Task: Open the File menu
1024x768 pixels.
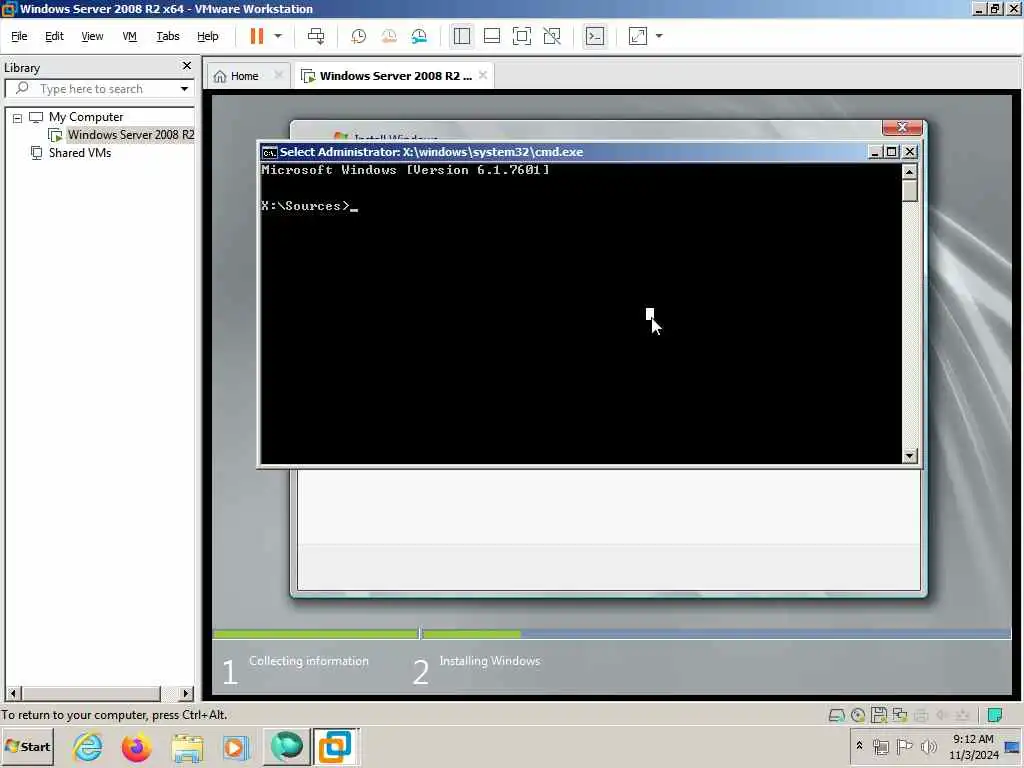Action: (x=19, y=36)
